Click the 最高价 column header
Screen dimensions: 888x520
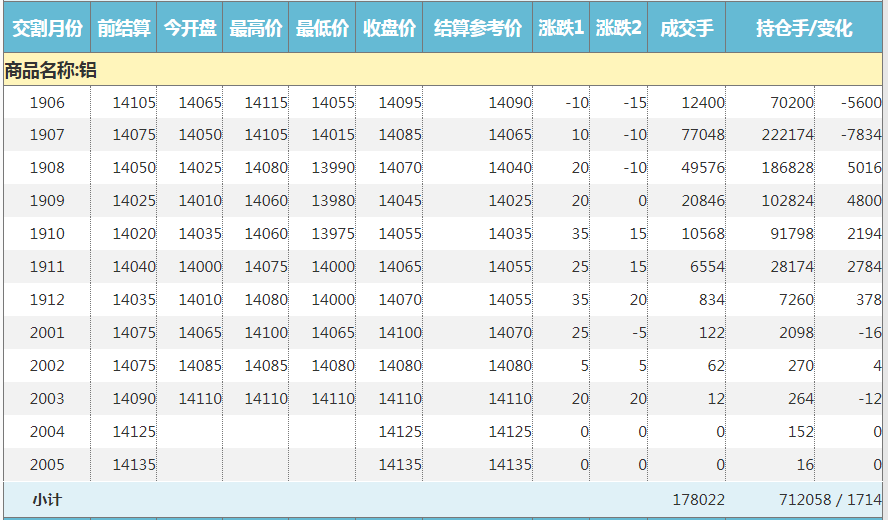pyautogui.click(x=256, y=28)
